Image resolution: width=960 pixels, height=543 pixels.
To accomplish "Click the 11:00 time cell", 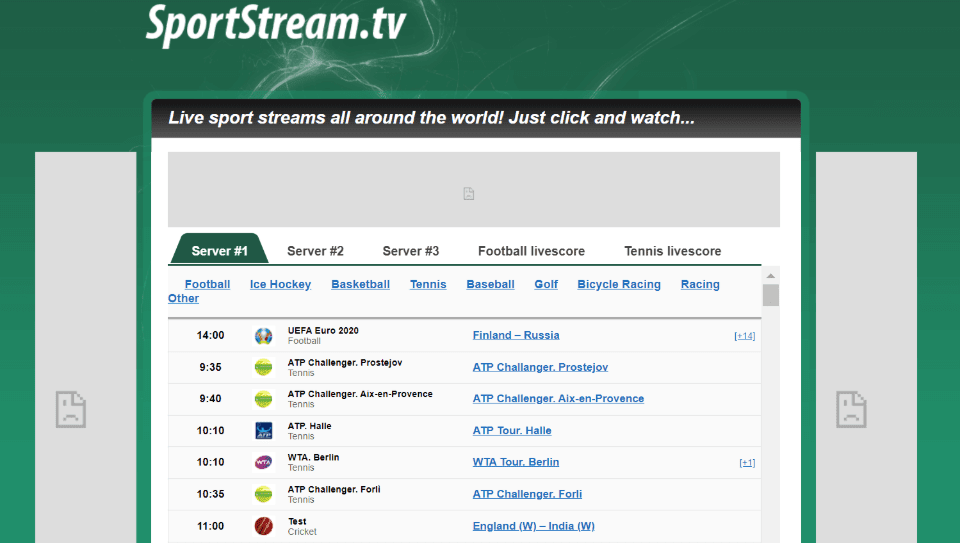I will [211, 526].
